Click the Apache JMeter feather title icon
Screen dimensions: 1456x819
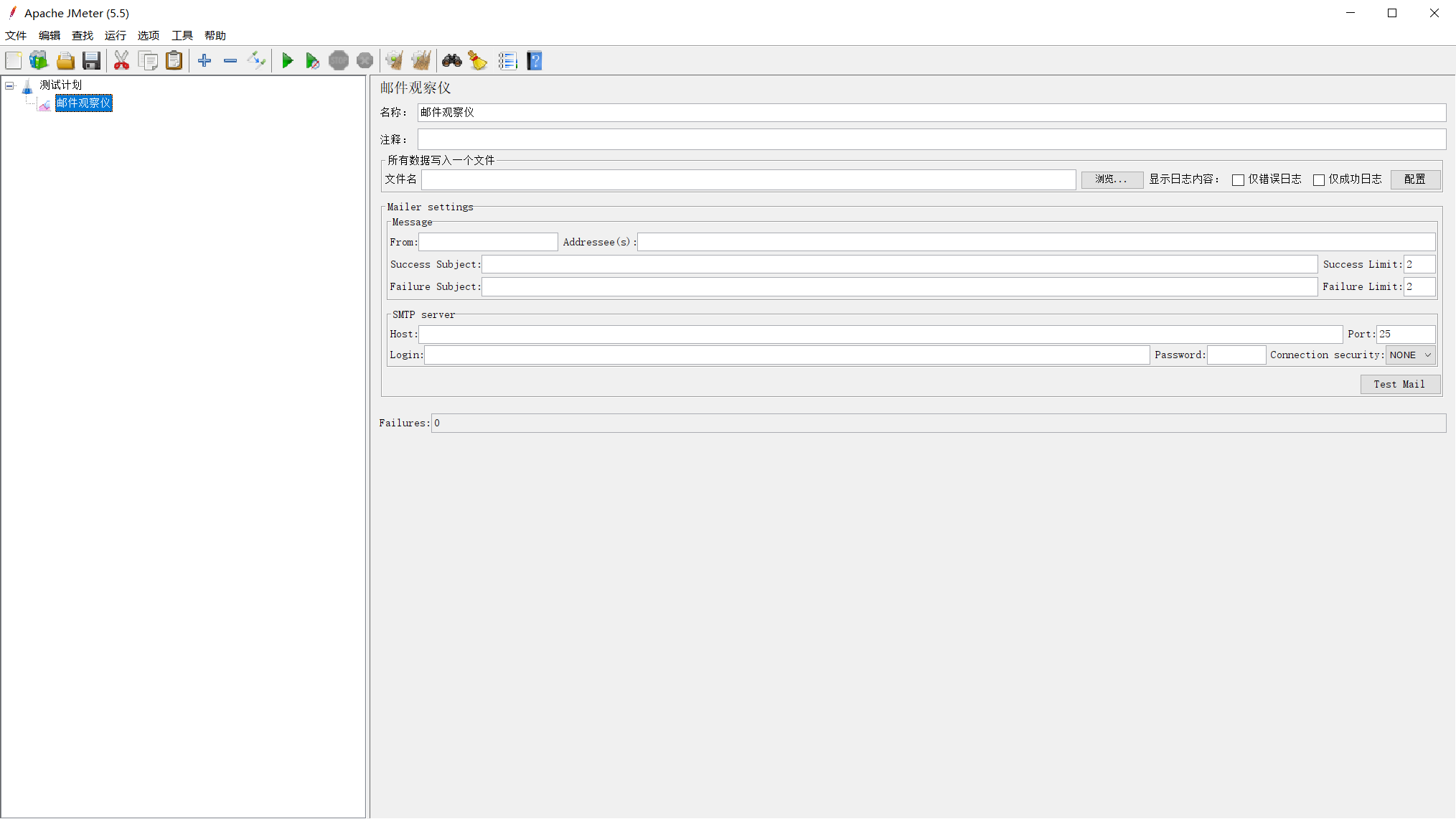coord(12,12)
